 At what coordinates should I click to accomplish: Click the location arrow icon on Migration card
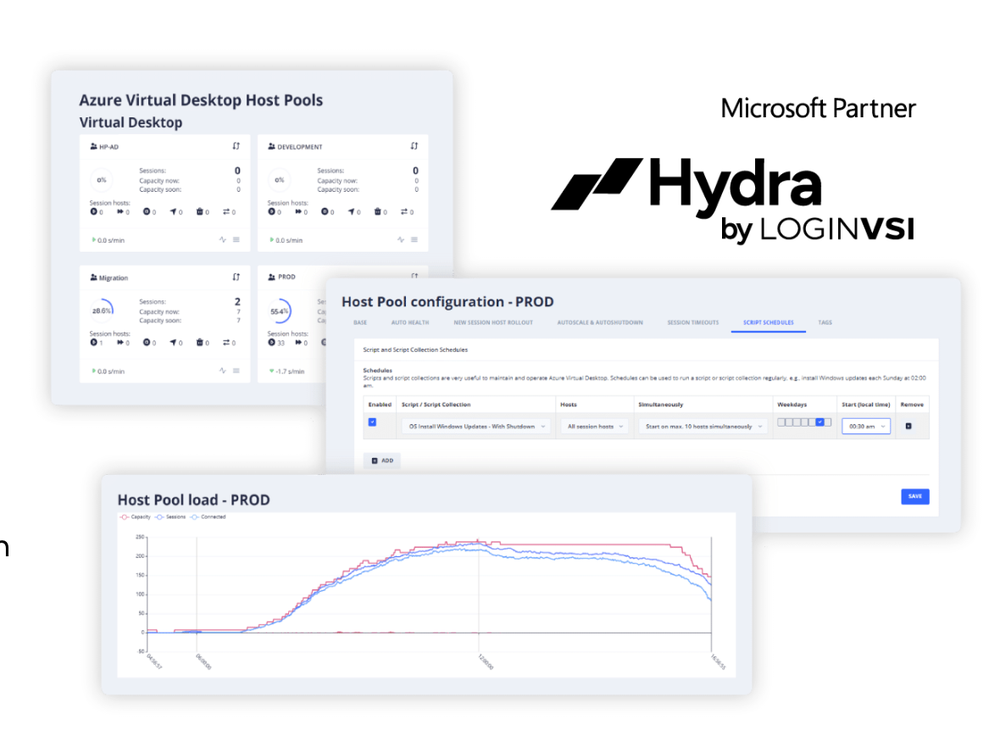click(173, 343)
